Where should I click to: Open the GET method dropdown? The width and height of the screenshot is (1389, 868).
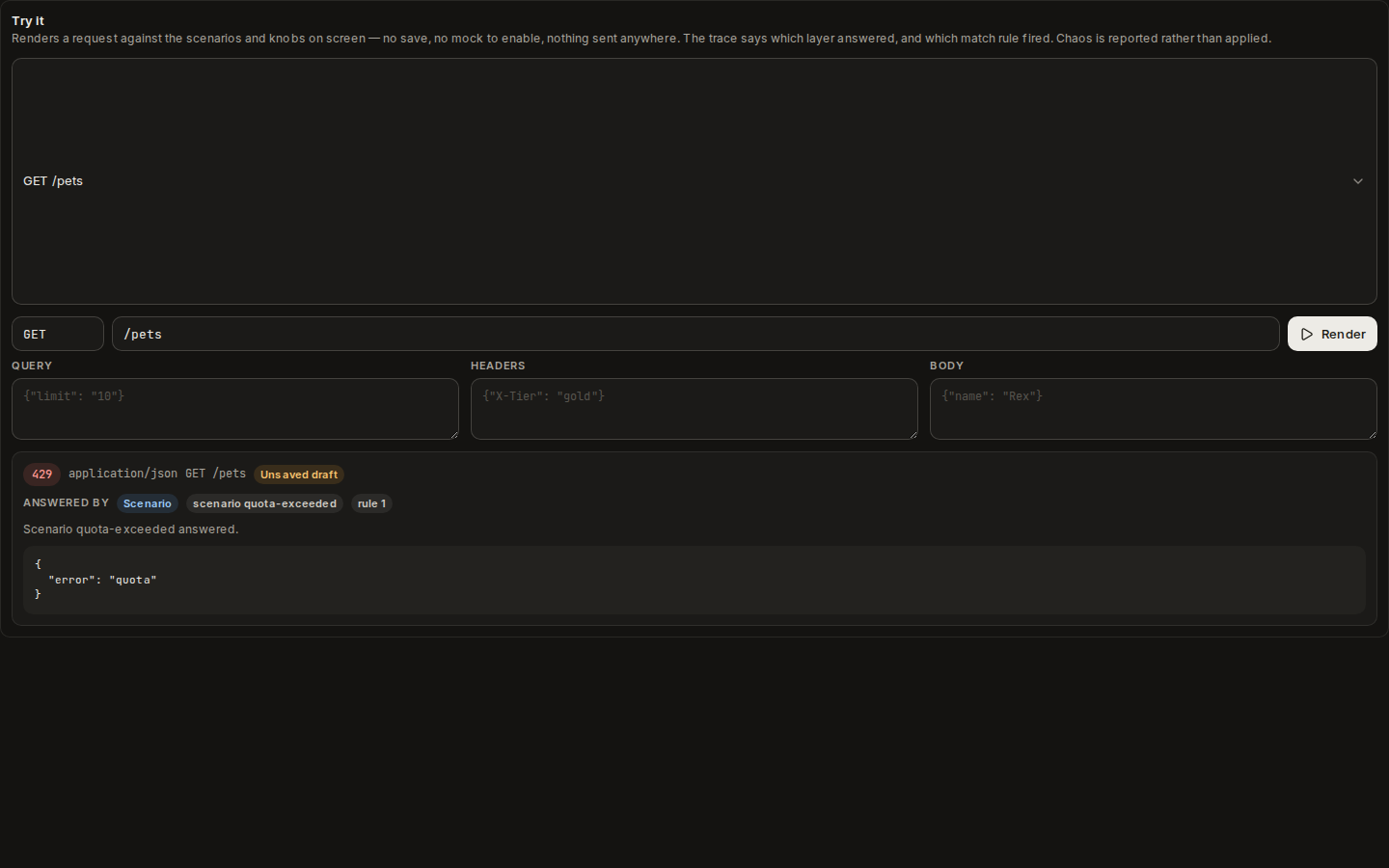point(58,334)
